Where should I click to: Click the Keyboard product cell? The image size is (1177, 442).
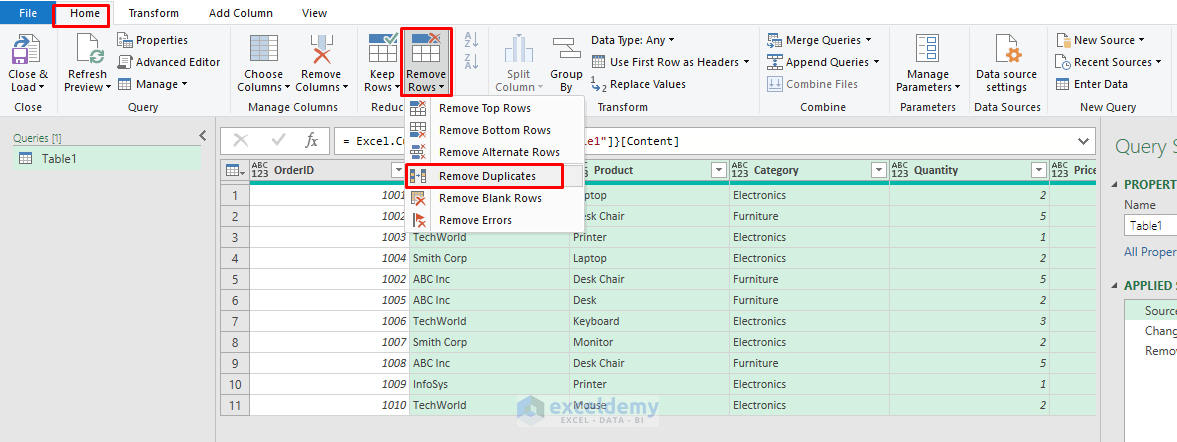click(650, 321)
